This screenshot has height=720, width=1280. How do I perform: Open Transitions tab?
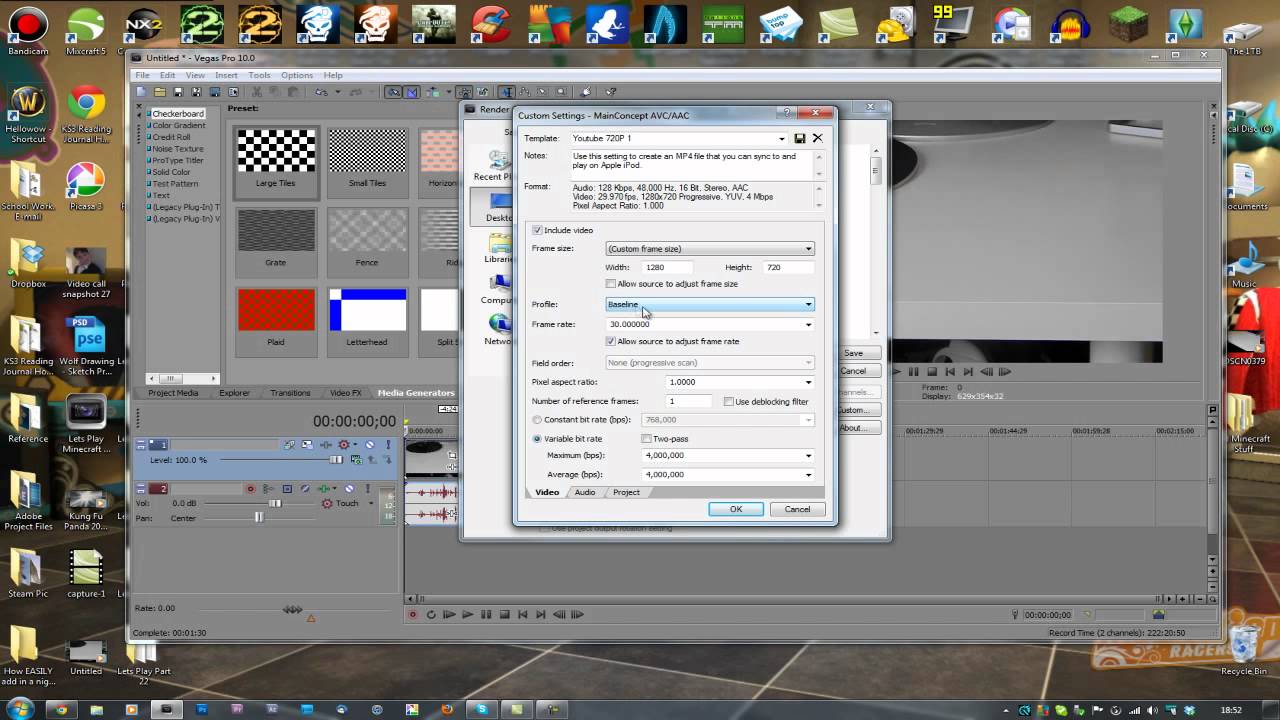click(290, 393)
